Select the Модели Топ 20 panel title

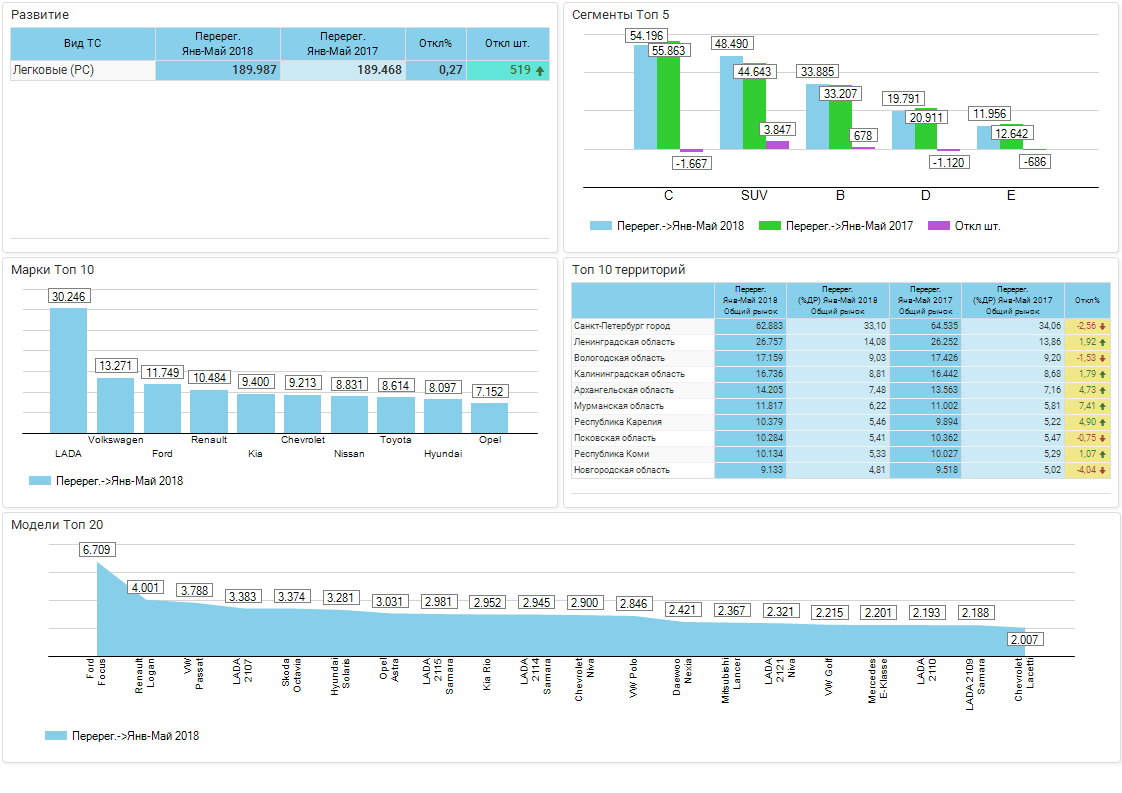coord(57,524)
